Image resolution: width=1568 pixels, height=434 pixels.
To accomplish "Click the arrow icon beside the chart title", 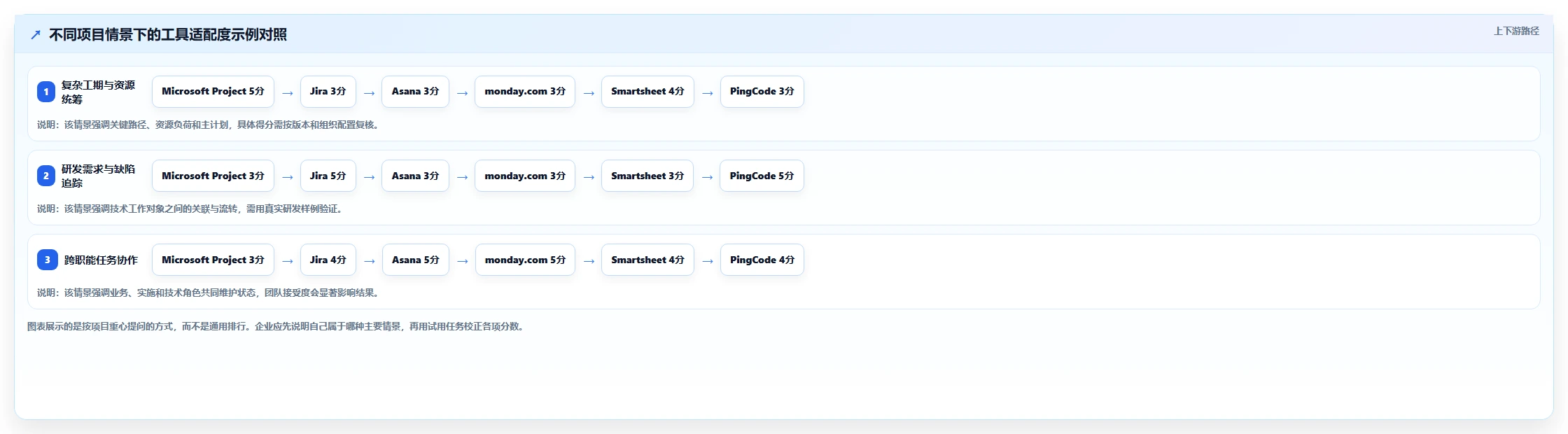I will pyautogui.click(x=36, y=34).
